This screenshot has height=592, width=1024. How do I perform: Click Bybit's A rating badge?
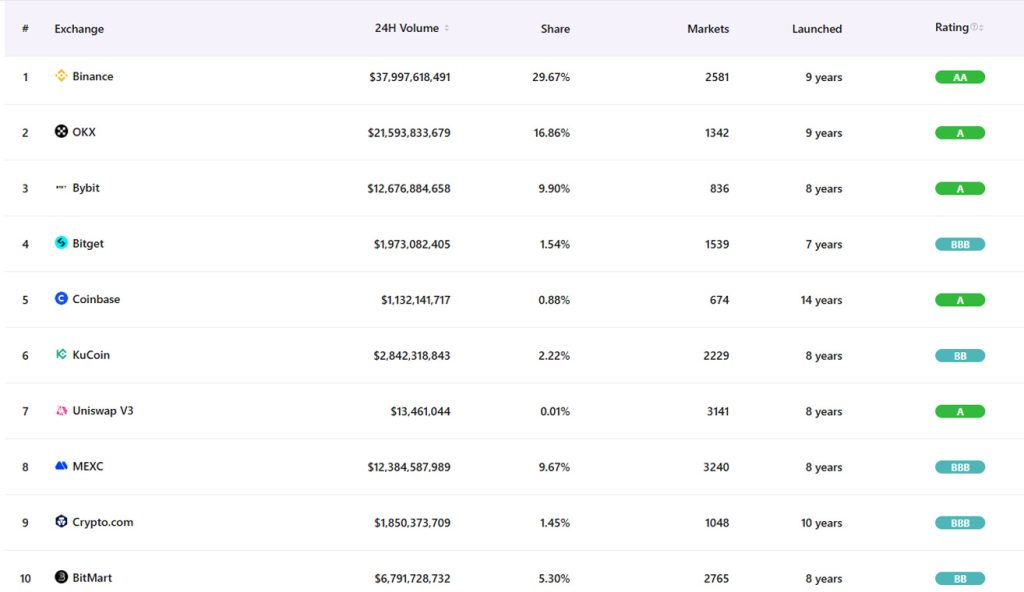click(x=959, y=188)
